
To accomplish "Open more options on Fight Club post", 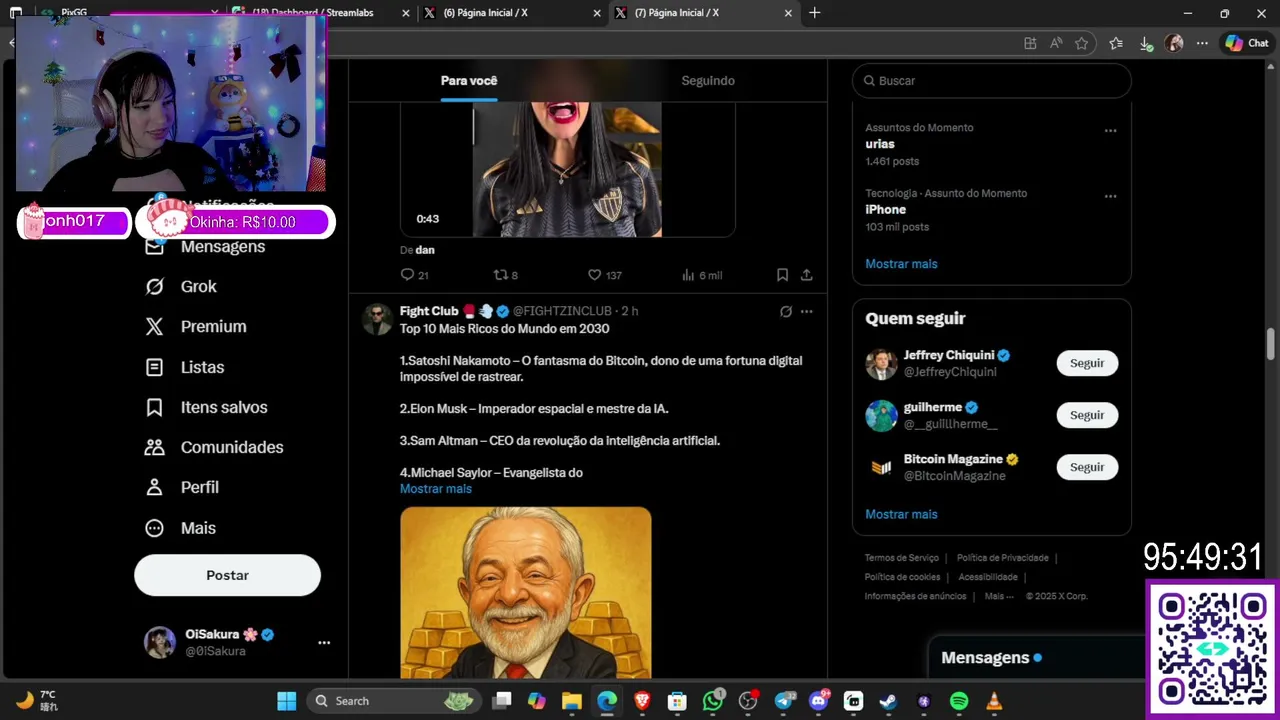I will click(806, 311).
